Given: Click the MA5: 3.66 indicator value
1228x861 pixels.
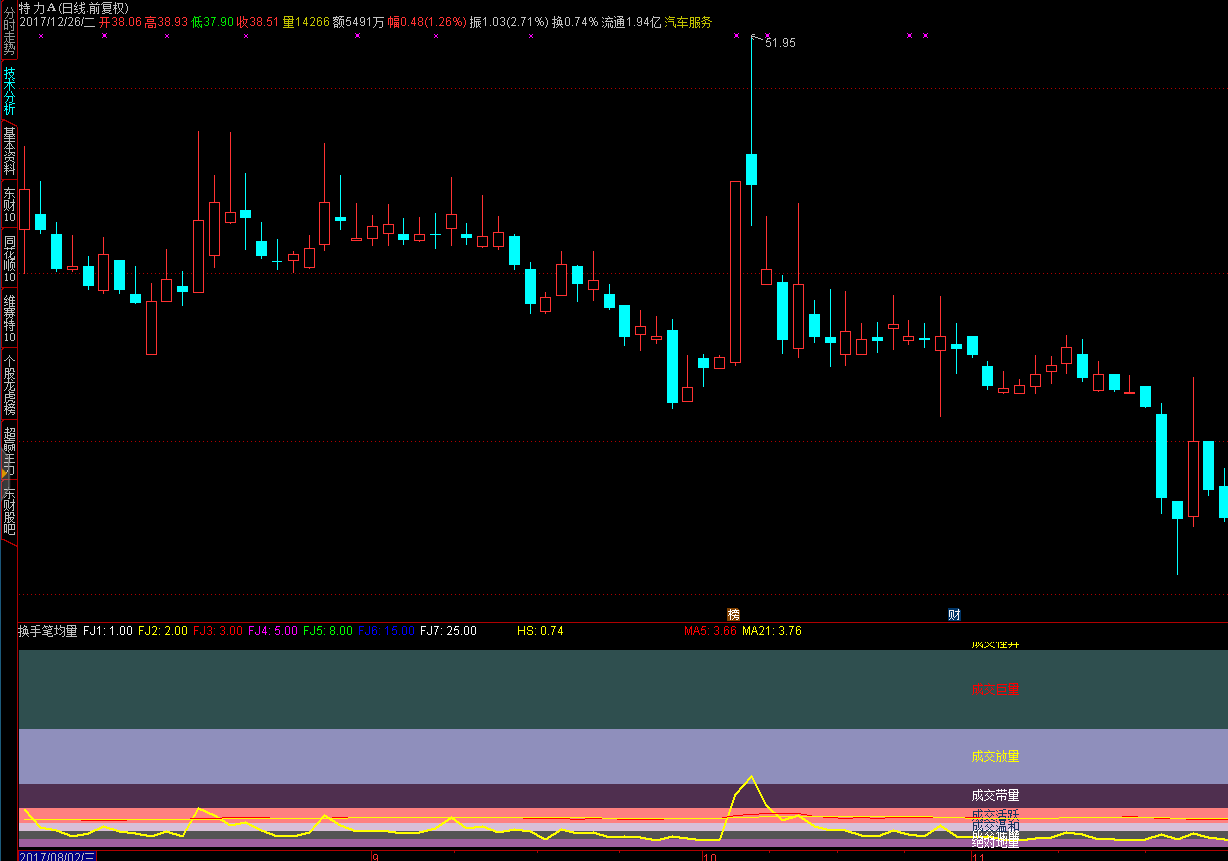Looking at the screenshot, I should pos(710,631).
